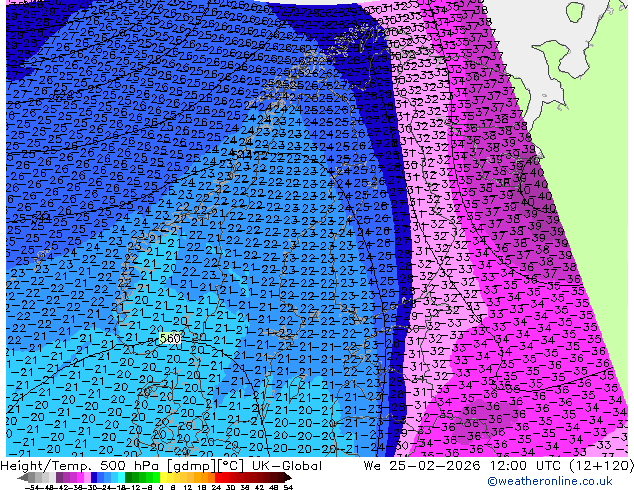
Task: Pick the pale pink legend swatch
Action: pyautogui.click(x=87, y=477)
